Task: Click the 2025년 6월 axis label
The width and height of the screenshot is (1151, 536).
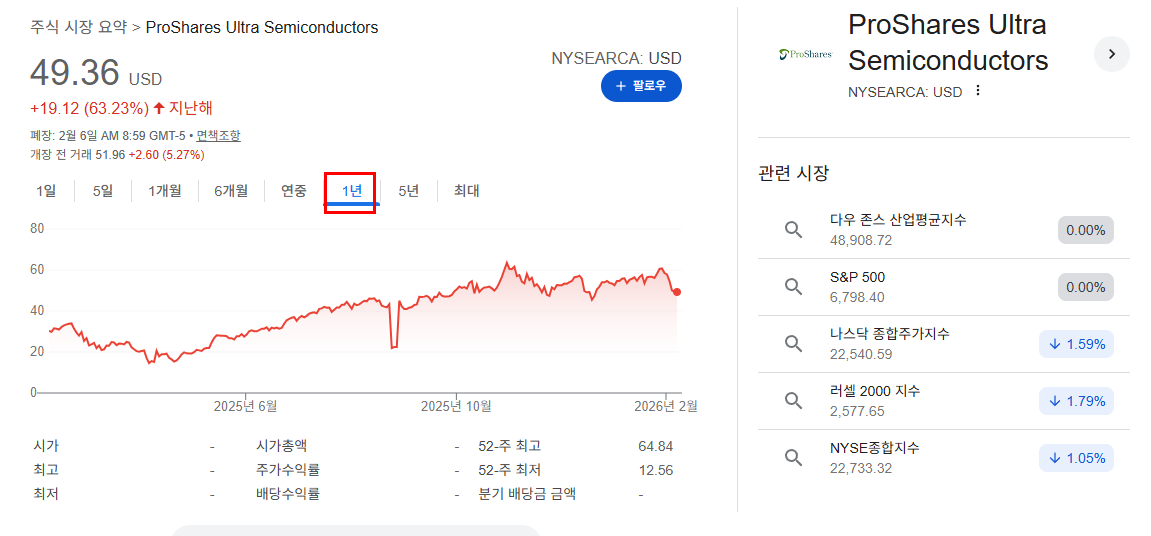Action: coord(245,406)
